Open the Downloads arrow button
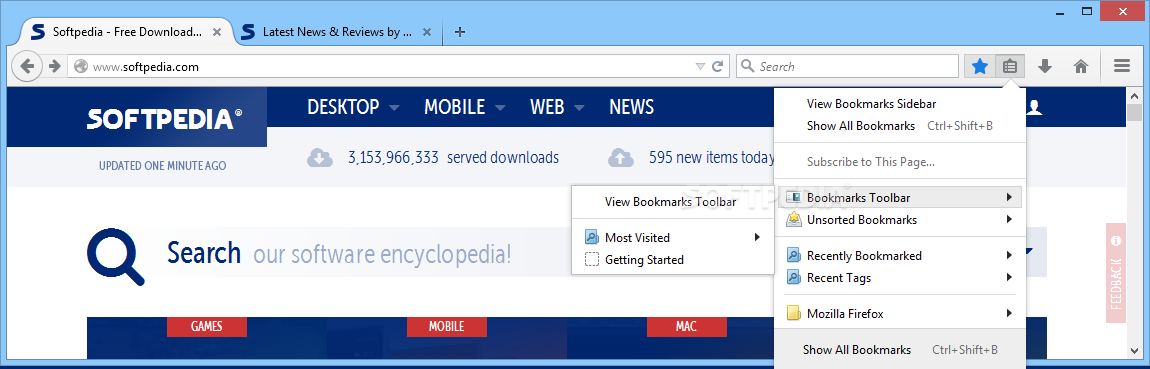1150x369 pixels. click(1045, 66)
